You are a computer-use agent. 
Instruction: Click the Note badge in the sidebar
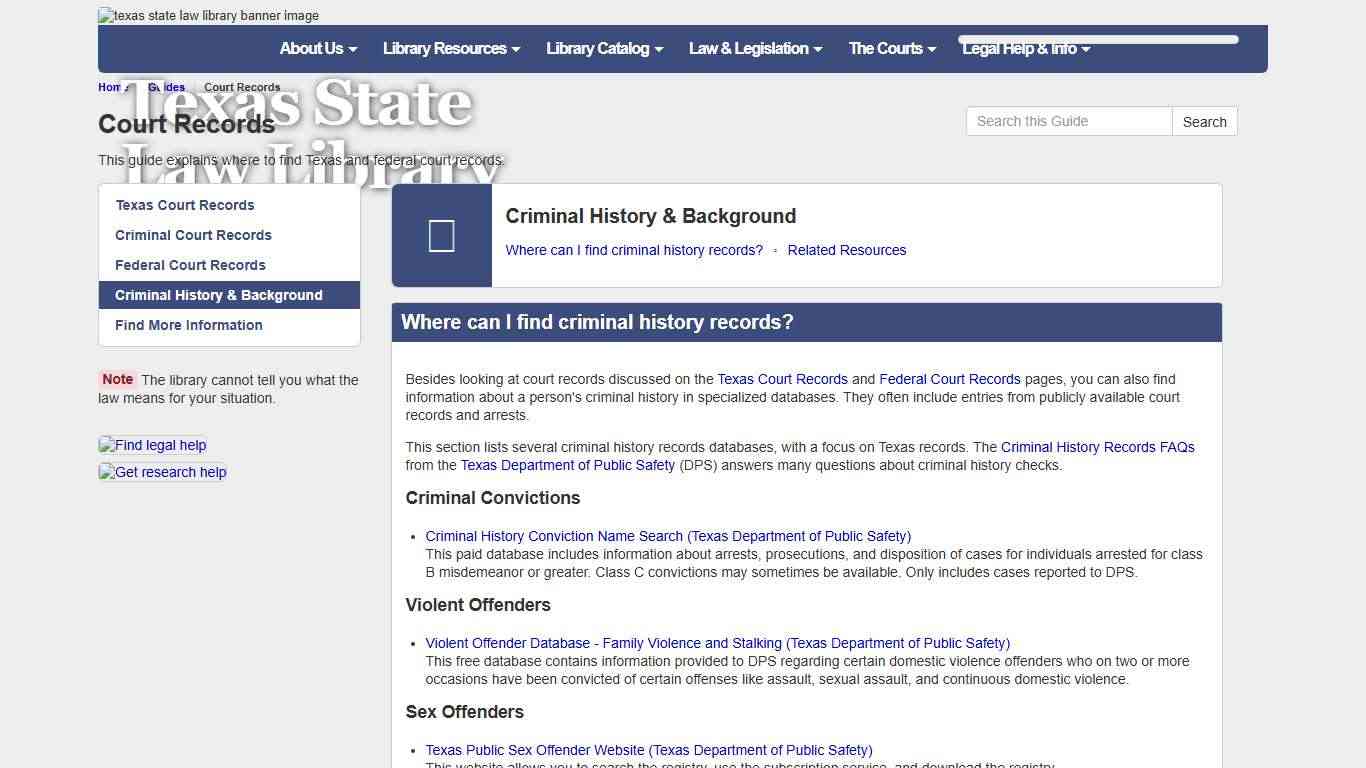coord(117,379)
